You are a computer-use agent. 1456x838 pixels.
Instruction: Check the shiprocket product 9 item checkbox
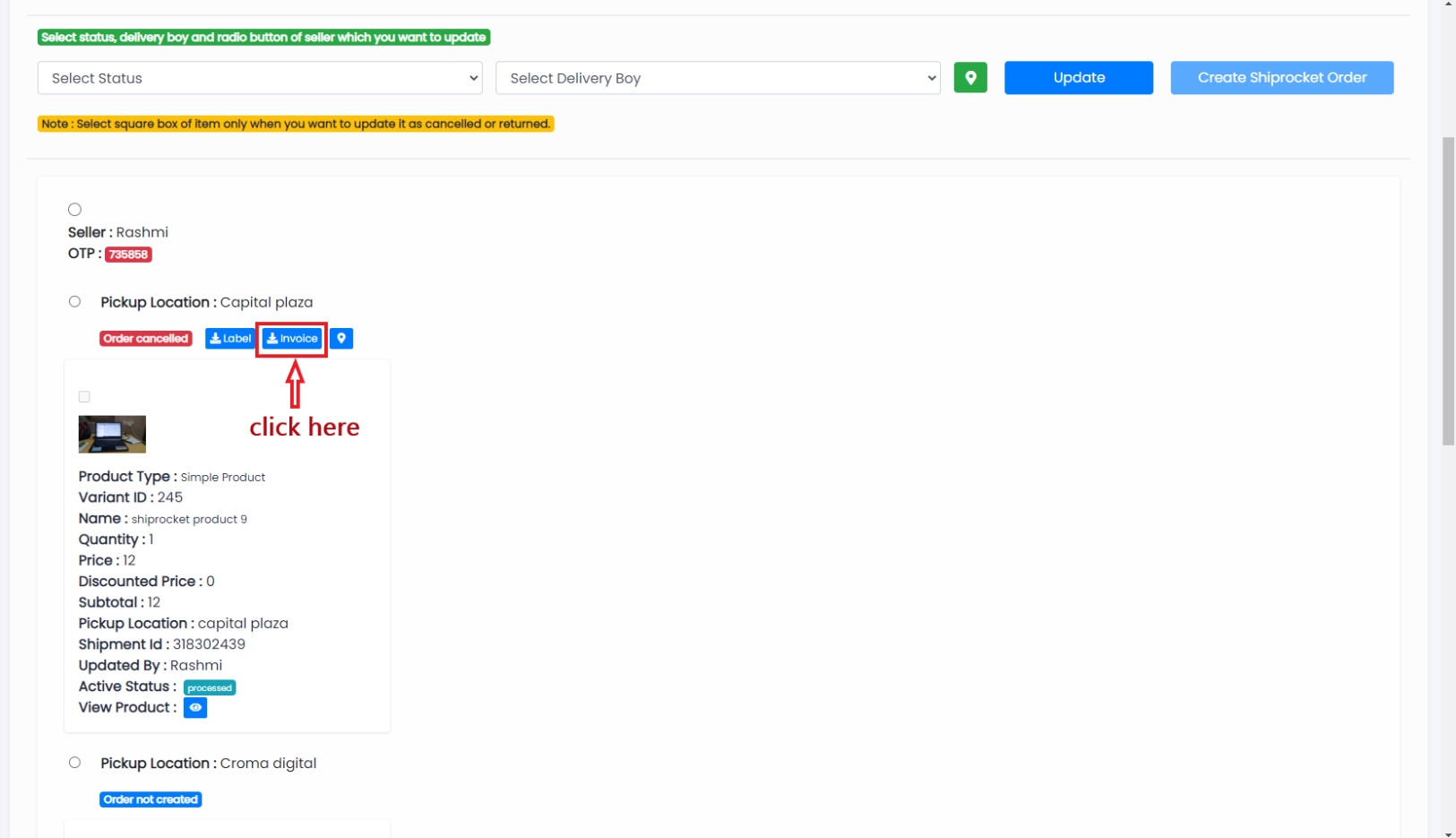[x=83, y=396]
